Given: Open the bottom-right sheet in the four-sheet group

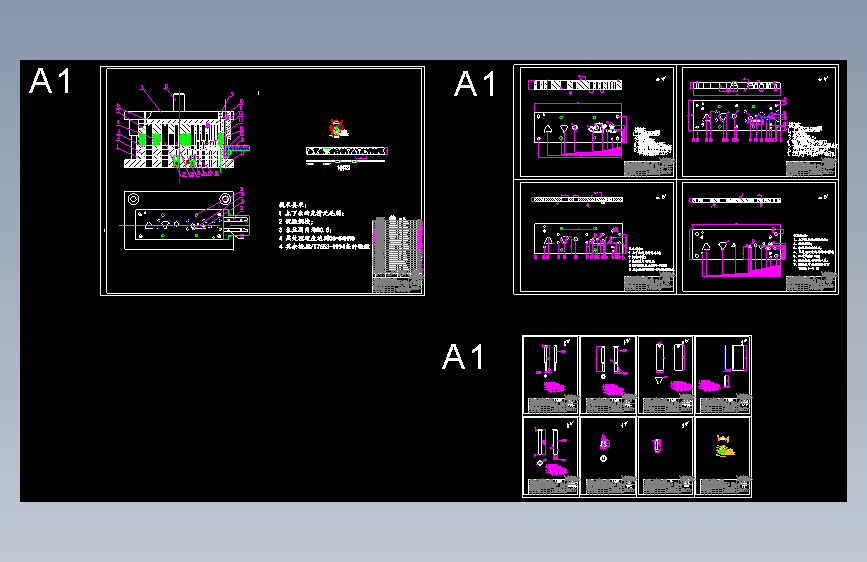Looking at the screenshot, I should 759,236.
